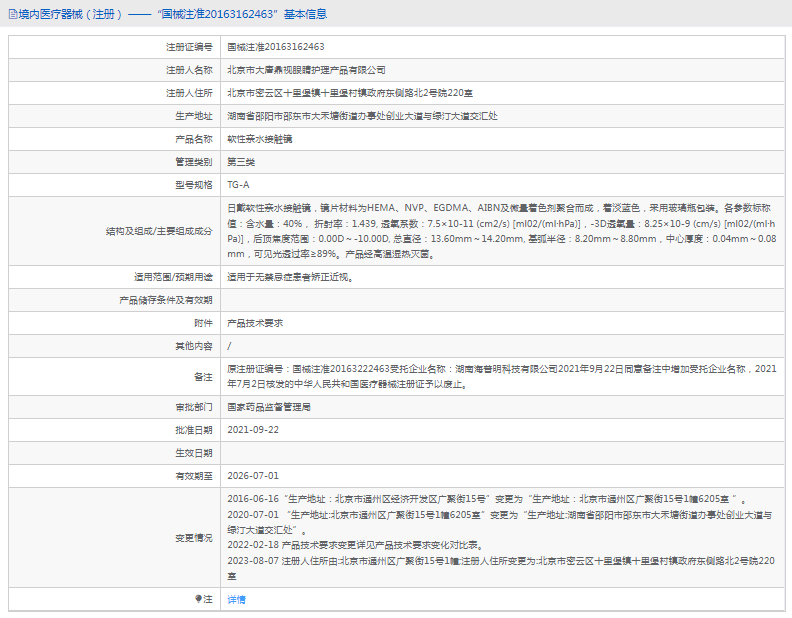Image resolution: width=792 pixels, height=618 pixels.
Task: Click the 注册证编号 label cell
Action: (x=114, y=47)
